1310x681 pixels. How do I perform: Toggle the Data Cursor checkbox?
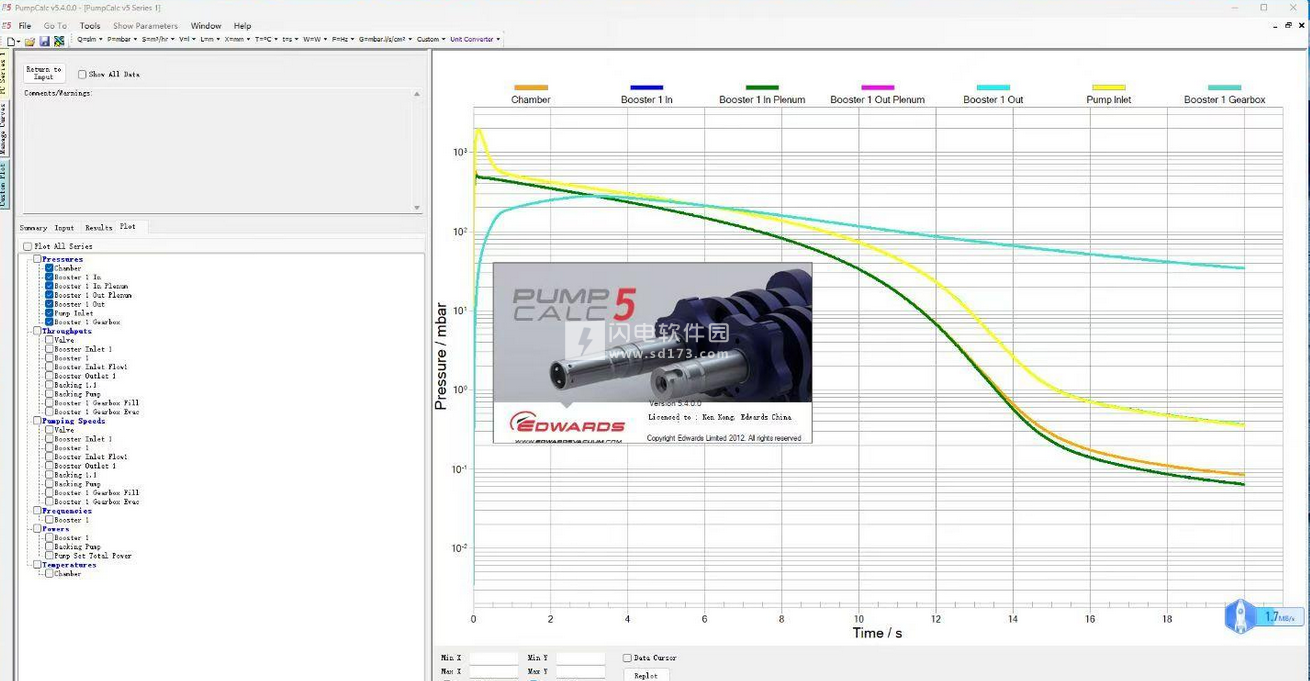(627, 658)
